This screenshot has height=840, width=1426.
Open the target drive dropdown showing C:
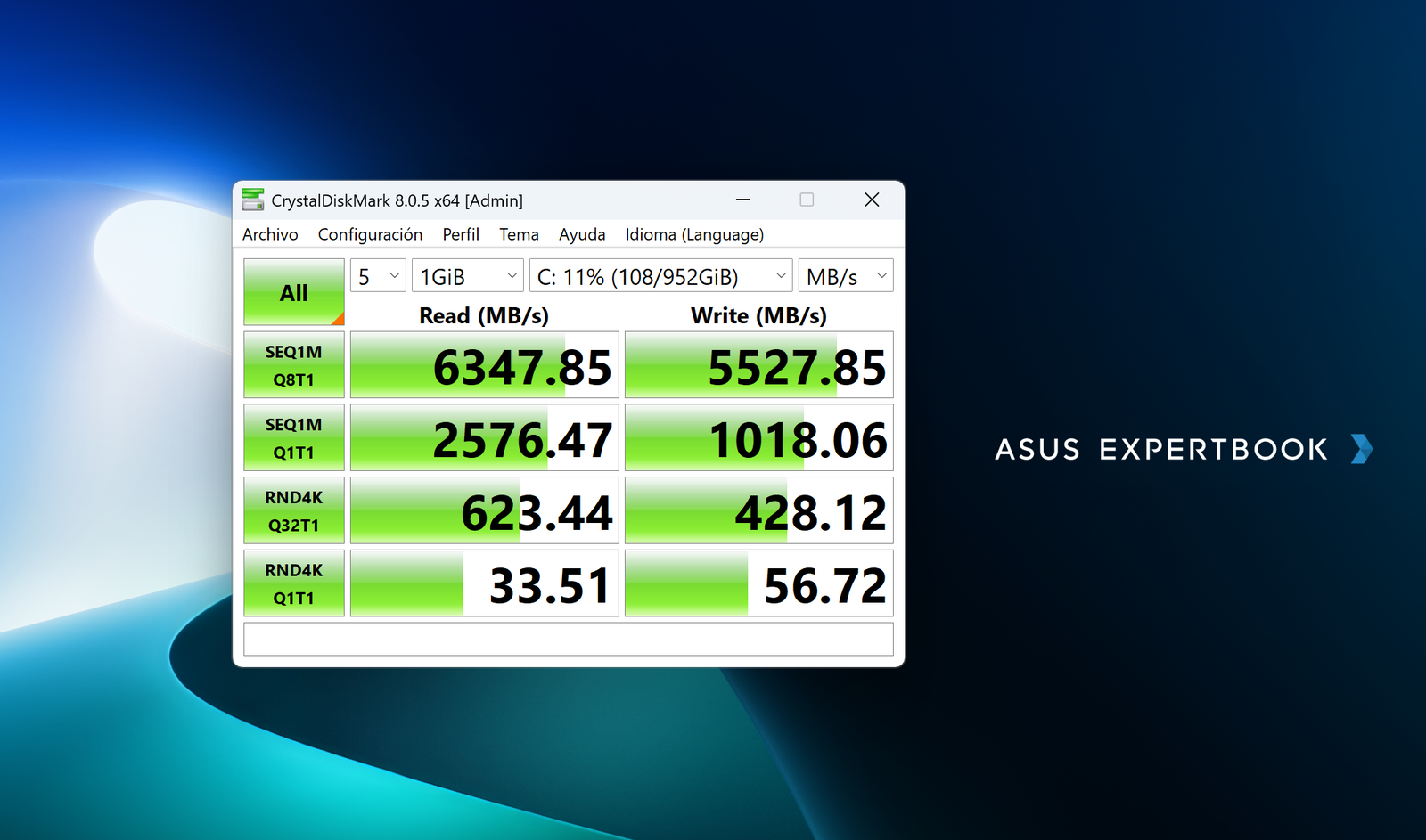pyautogui.click(x=660, y=275)
